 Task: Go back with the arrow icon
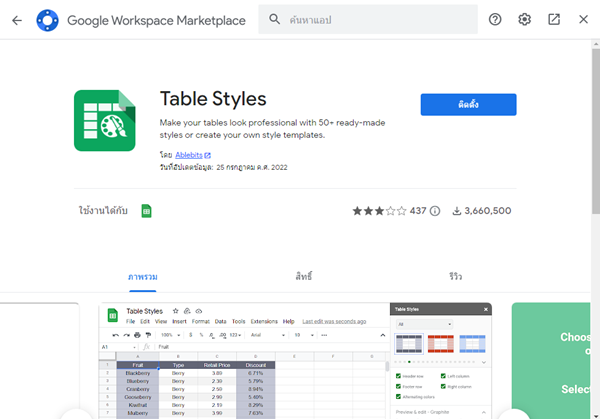17,20
